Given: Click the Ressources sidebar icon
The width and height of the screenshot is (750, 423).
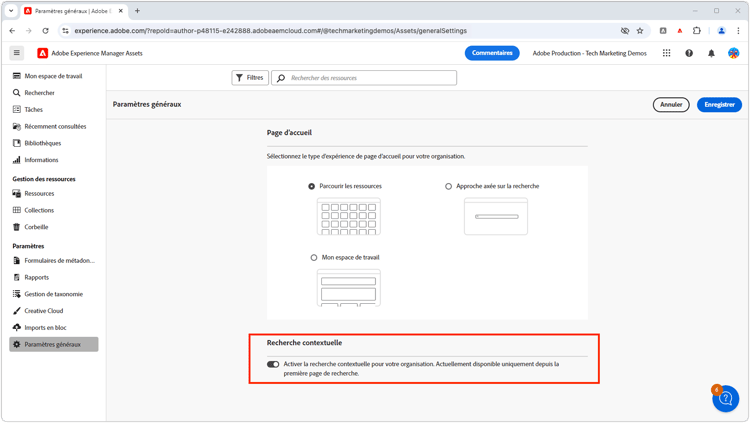Looking at the screenshot, I should (17, 193).
